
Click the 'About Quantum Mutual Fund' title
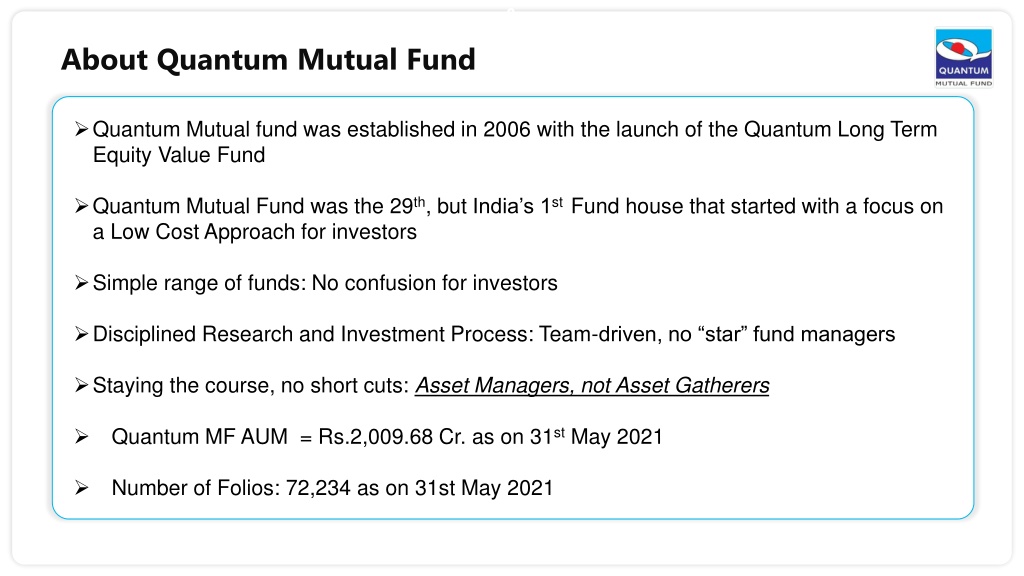coord(268,59)
